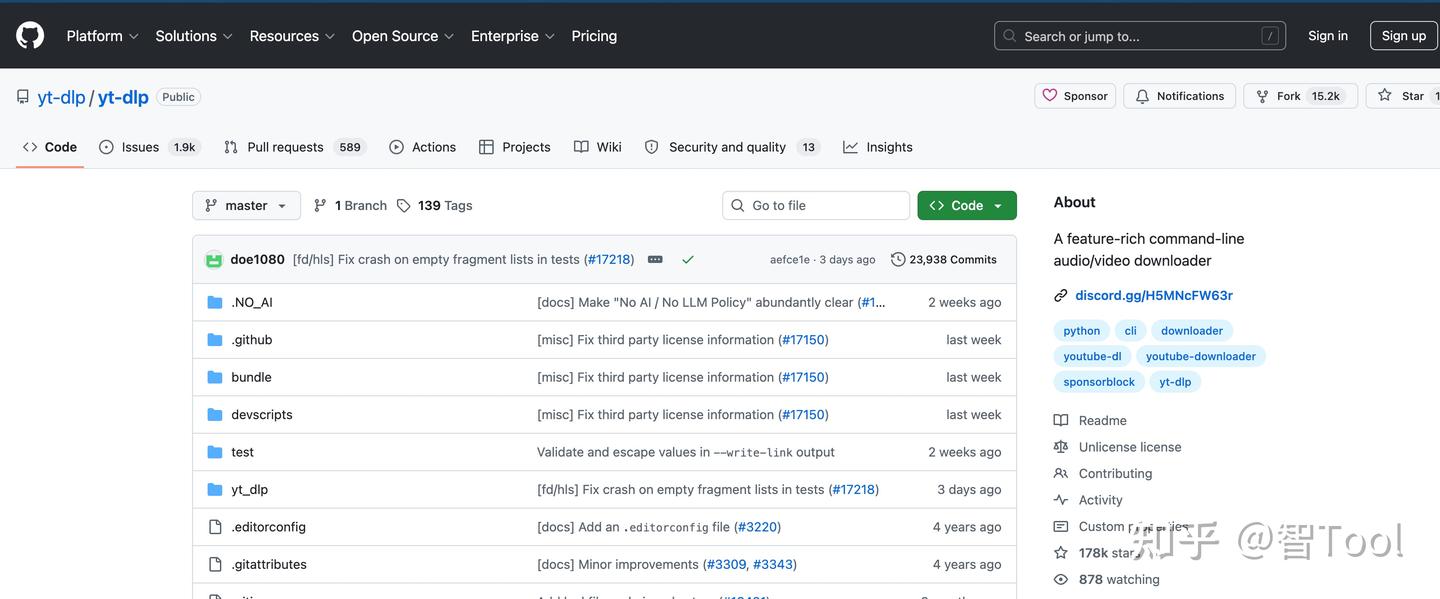Click the .NO_AI folder icon
The height and width of the screenshot is (599, 1440).
pyautogui.click(x=215, y=302)
